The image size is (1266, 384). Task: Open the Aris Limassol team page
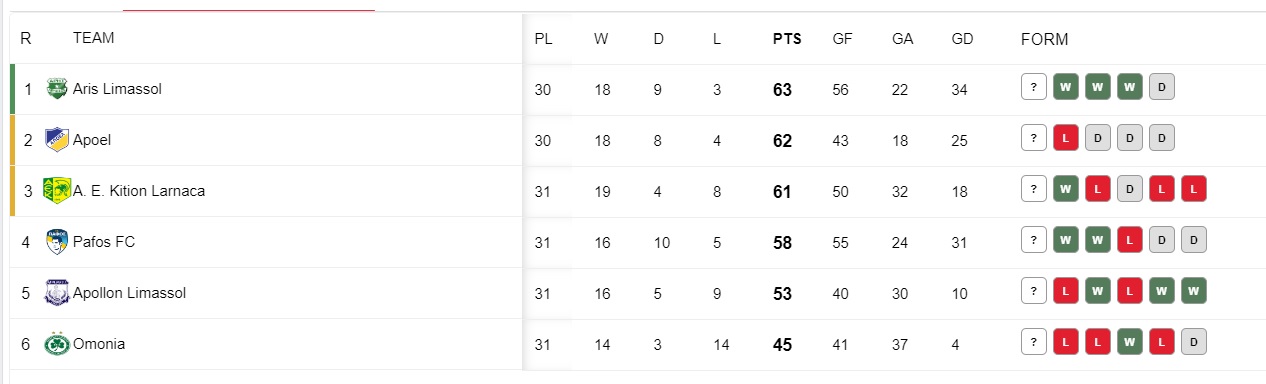tap(117, 89)
